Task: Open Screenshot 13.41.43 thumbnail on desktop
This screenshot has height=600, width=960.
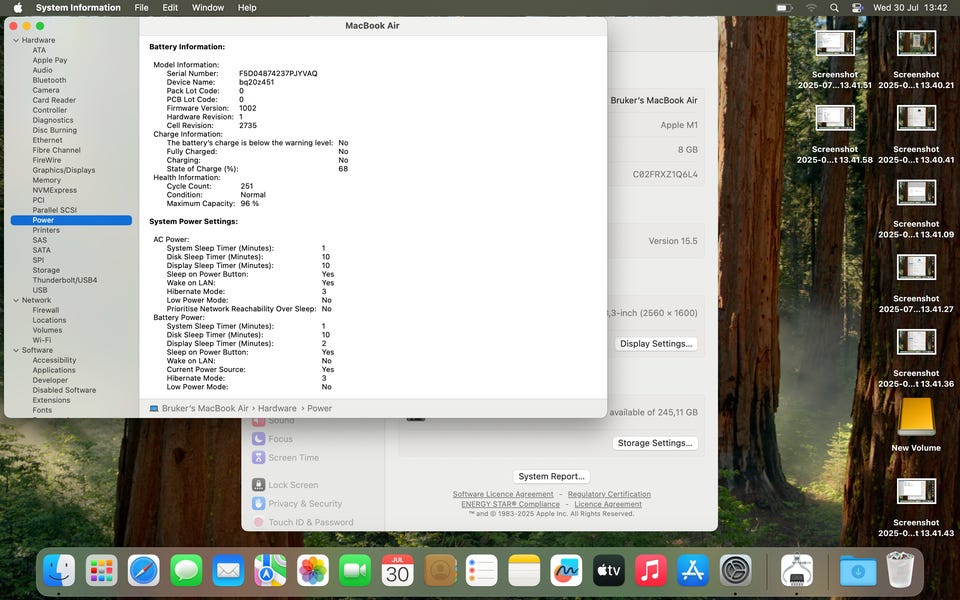Action: tap(916, 492)
